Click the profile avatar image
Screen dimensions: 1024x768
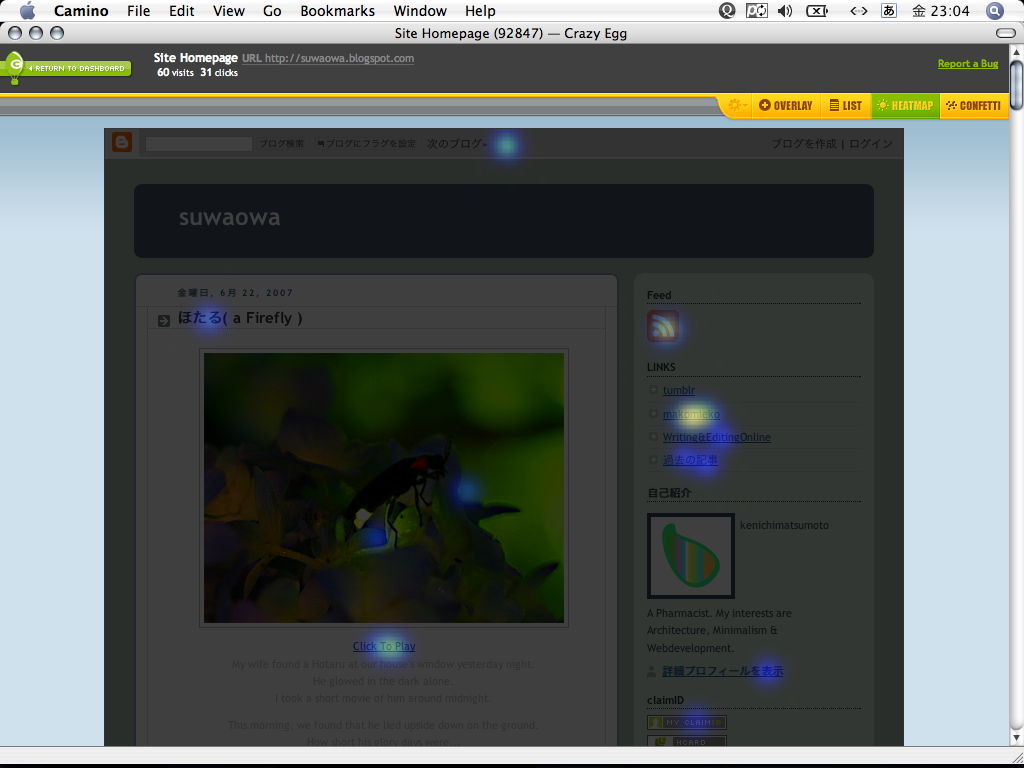(x=691, y=556)
